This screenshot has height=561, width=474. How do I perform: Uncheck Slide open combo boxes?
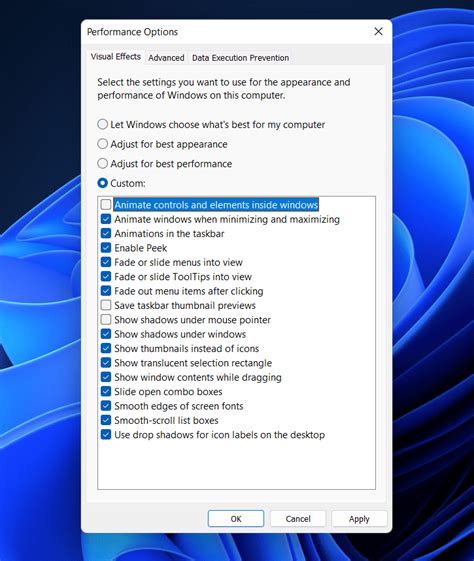(x=106, y=391)
